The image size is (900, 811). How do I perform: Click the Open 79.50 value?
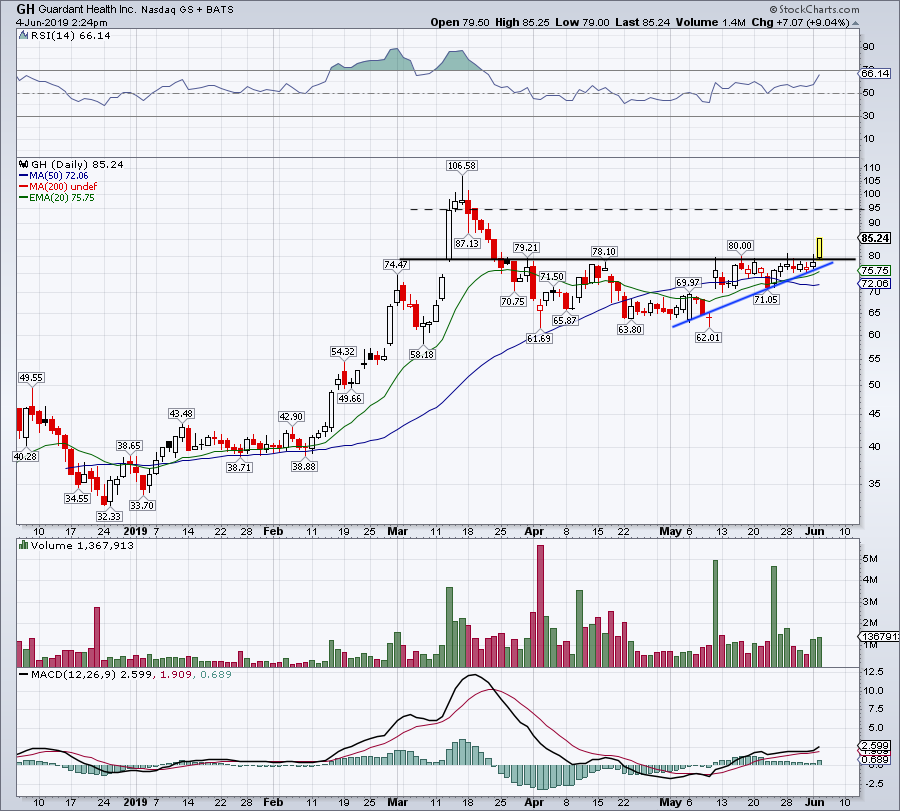tap(460, 22)
